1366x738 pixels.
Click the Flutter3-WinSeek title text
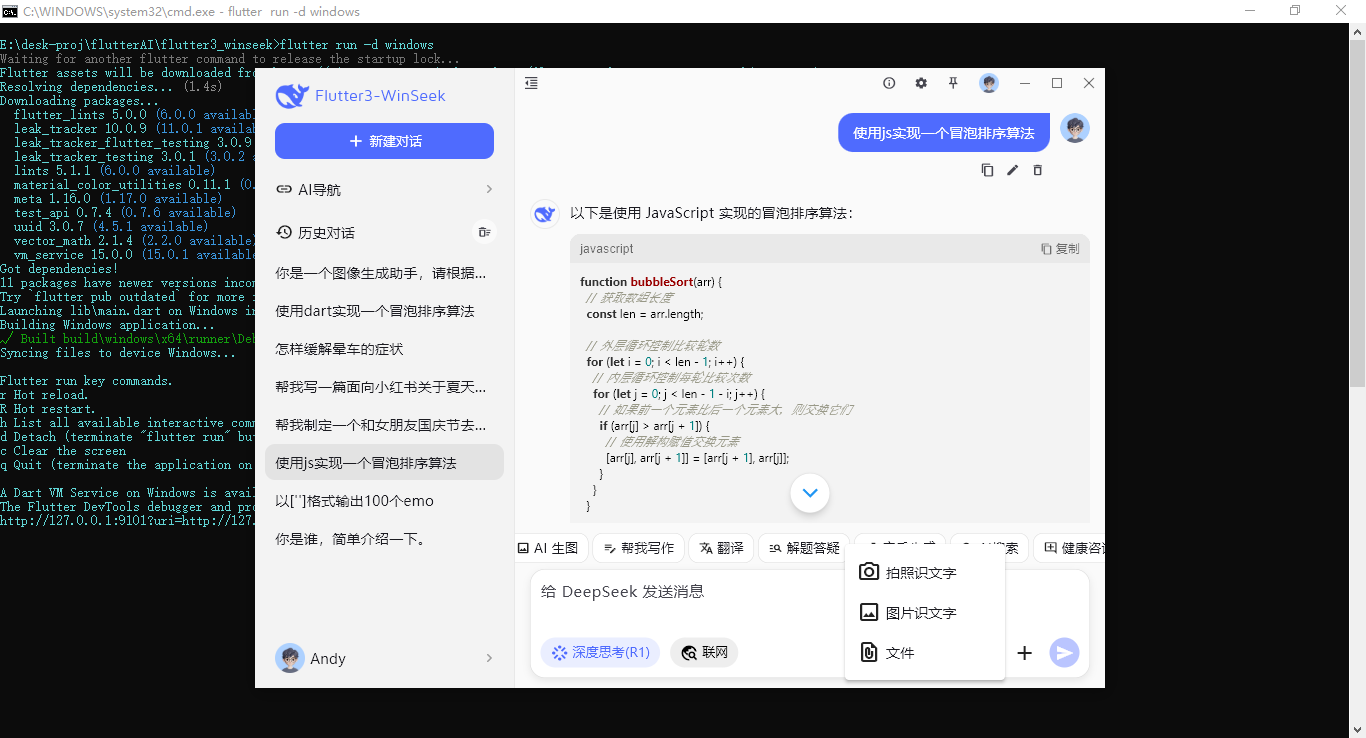pos(380,96)
